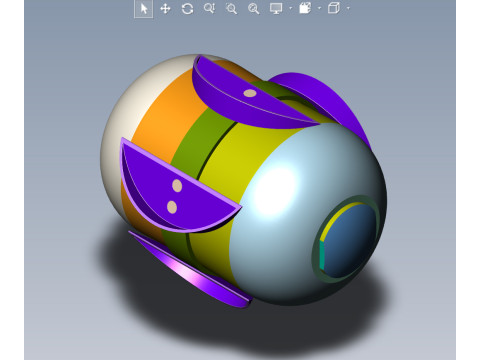The image size is (480, 360).
Task: Open the view orientation cube dropdown arrow
Action: click(x=348, y=8)
